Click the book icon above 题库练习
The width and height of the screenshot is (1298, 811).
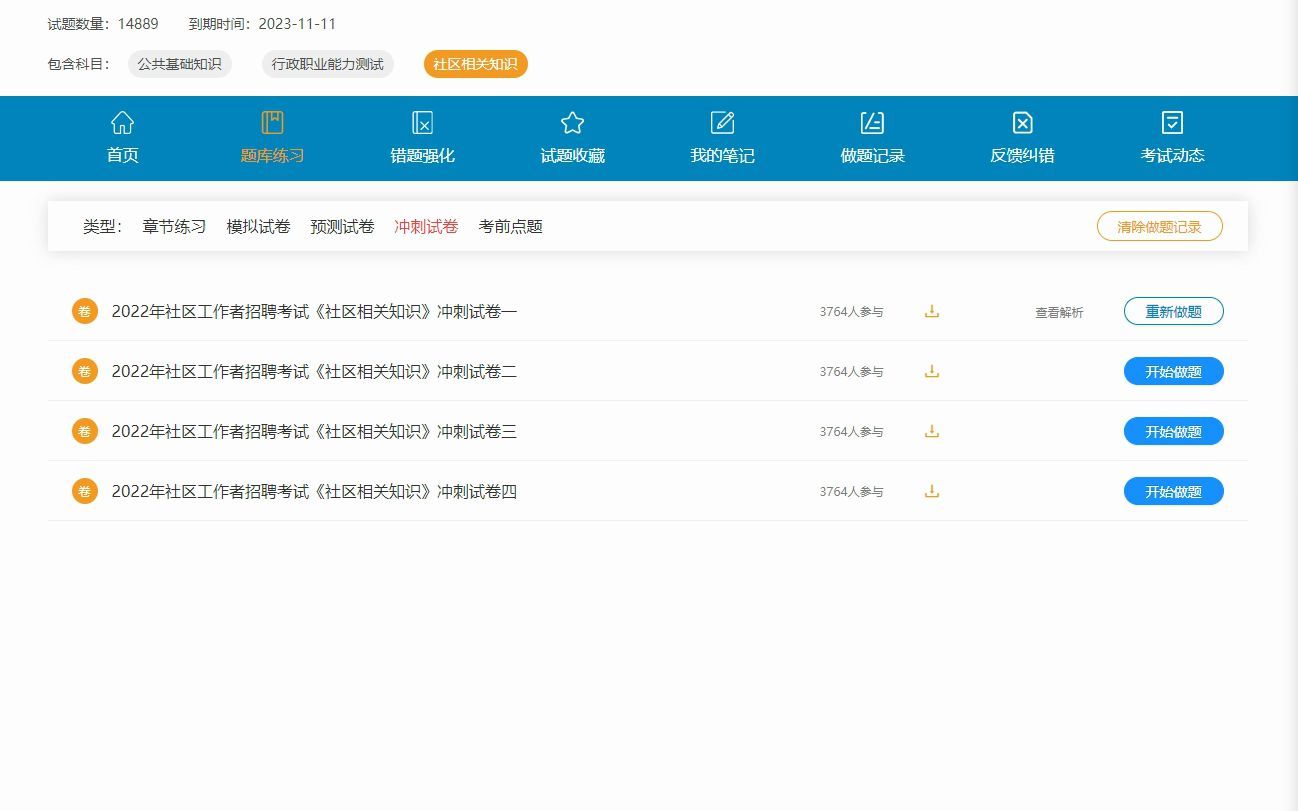pos(272,123)
